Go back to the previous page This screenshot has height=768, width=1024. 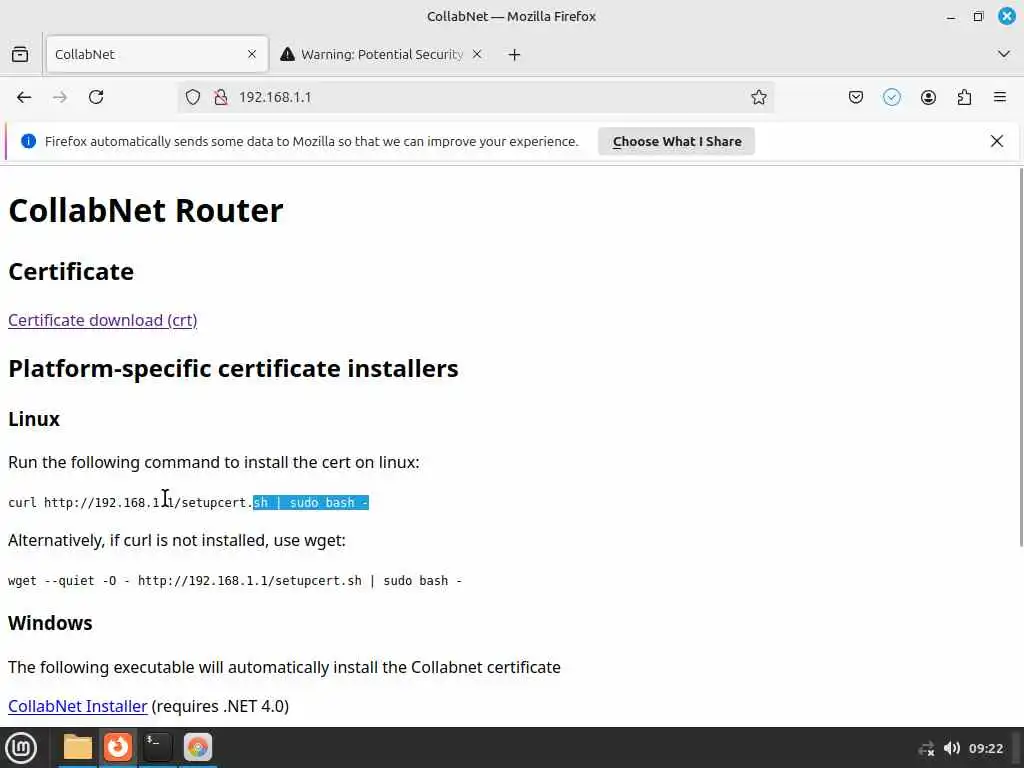tap(24, 97)
